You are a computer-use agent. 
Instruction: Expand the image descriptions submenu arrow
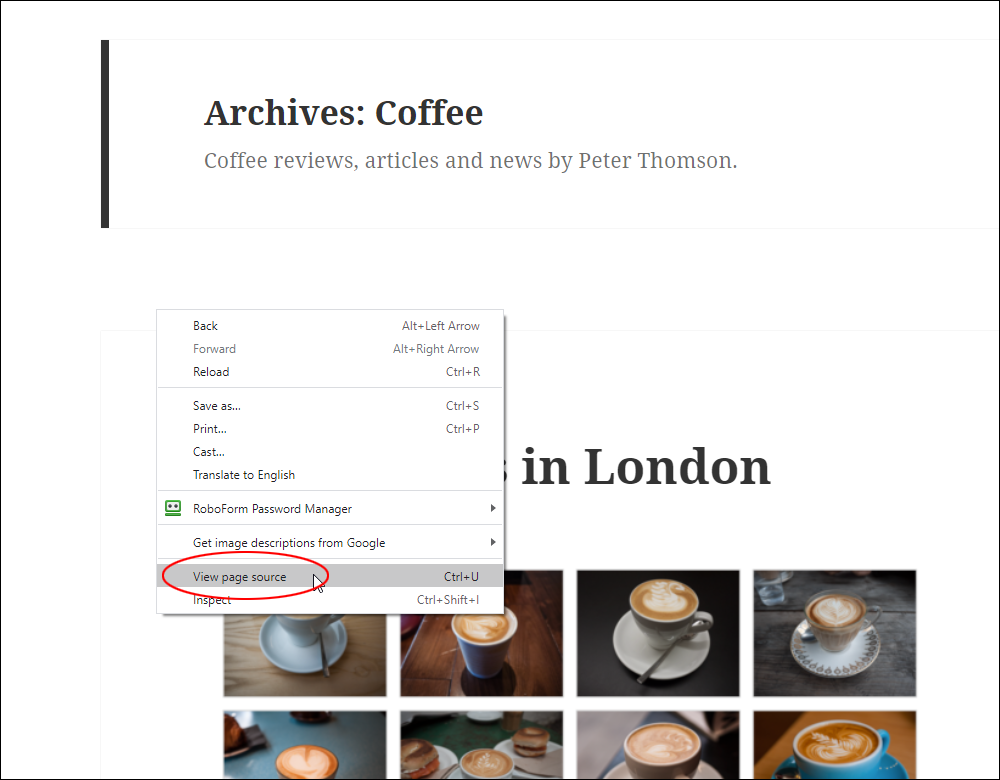[x=492, y=542]
